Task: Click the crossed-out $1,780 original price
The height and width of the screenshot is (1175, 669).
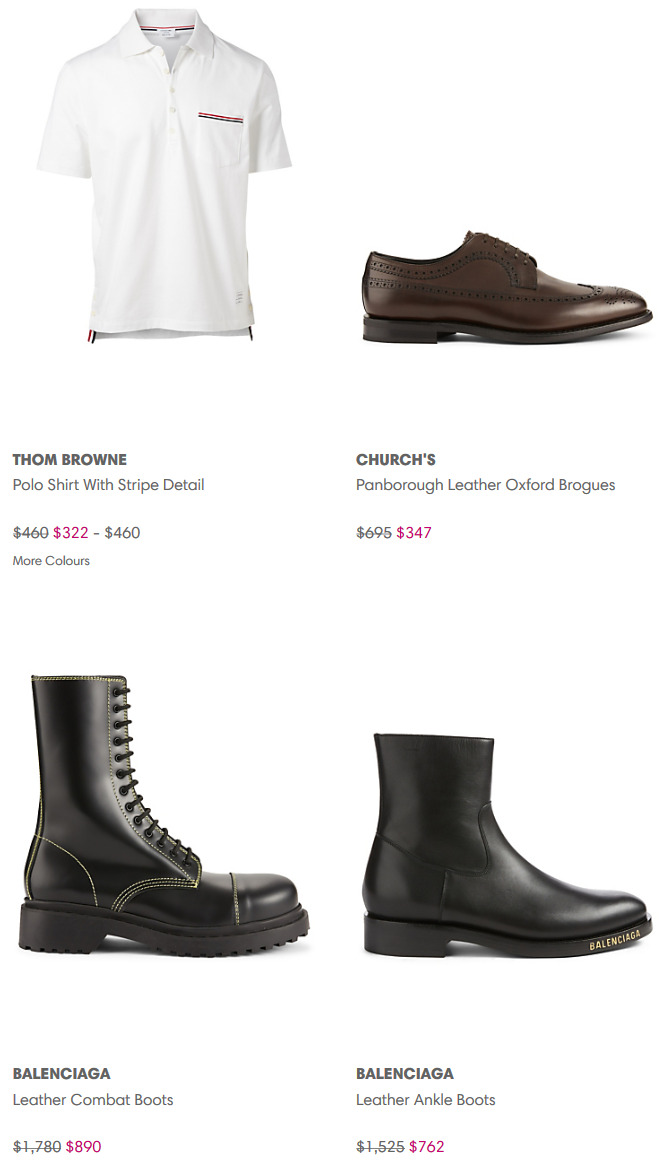Action: 37,1147
